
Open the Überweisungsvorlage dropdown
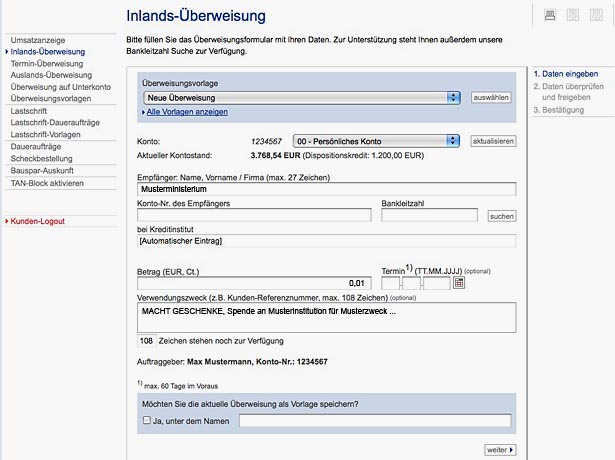coord(301,97)
